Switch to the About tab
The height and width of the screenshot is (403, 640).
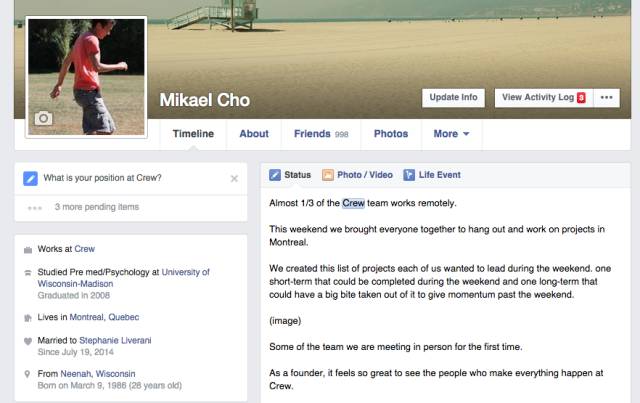tap(254, 134)
